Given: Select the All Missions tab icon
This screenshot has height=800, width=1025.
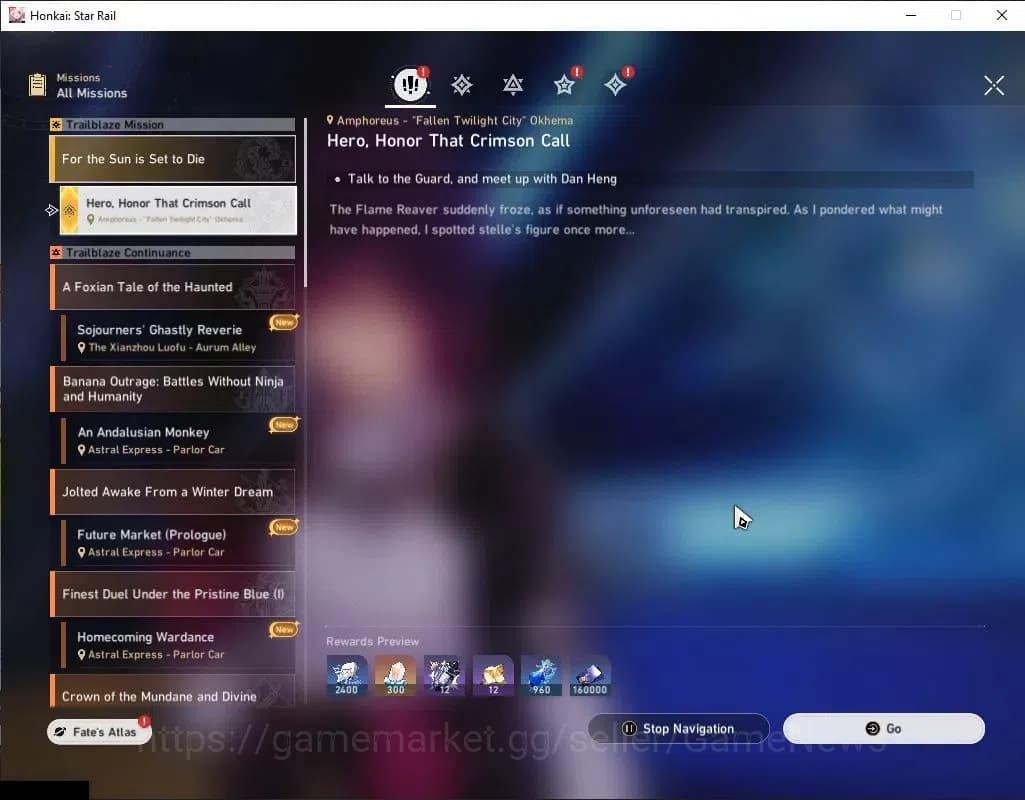Looking at the screenshot, I should pyautogui.click(x=410, y=84).
